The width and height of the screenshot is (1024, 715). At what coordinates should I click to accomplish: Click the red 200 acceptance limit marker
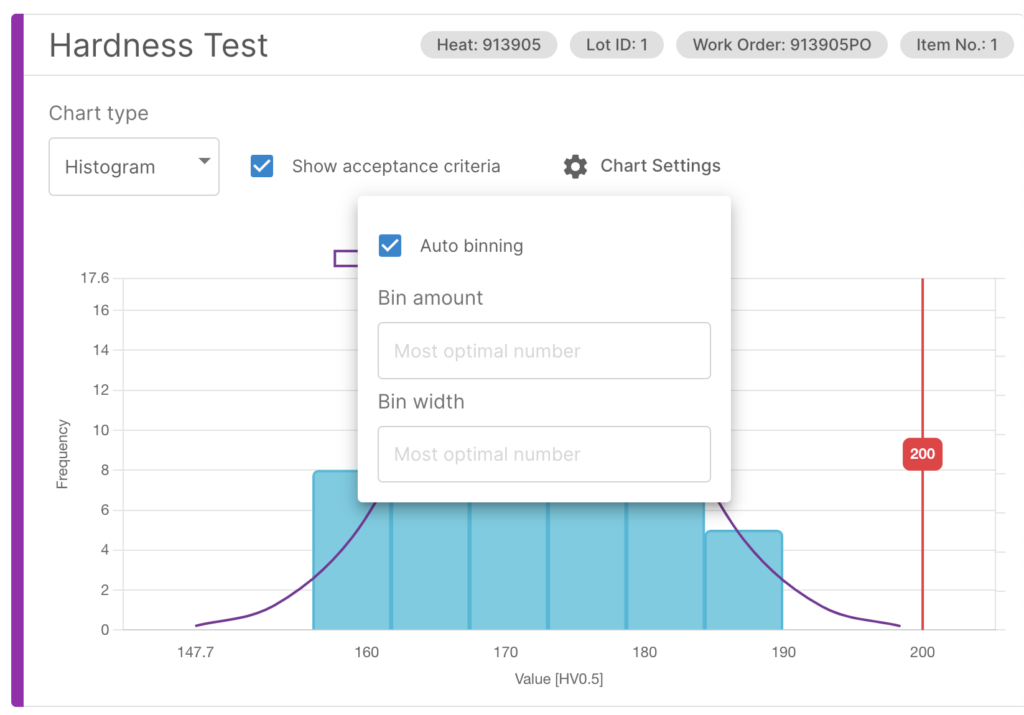pyautogui.click(x=922, y=454)
